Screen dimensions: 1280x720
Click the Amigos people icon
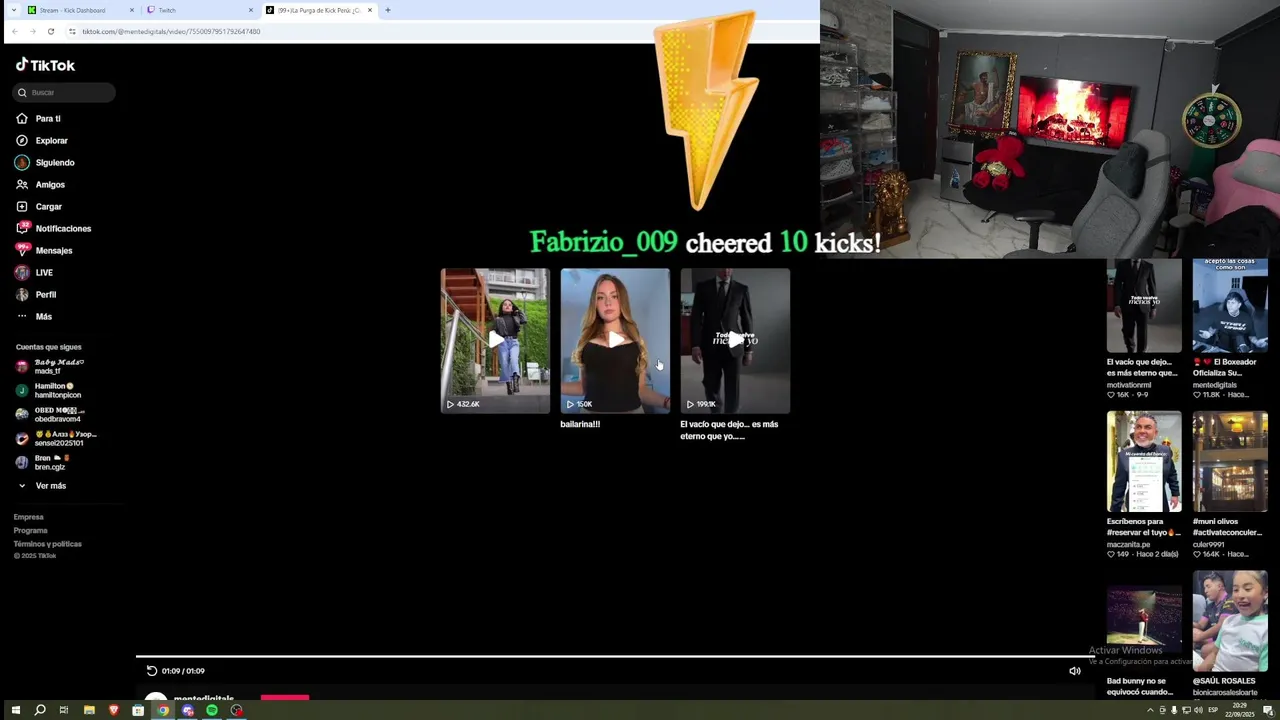click(22, 185)
